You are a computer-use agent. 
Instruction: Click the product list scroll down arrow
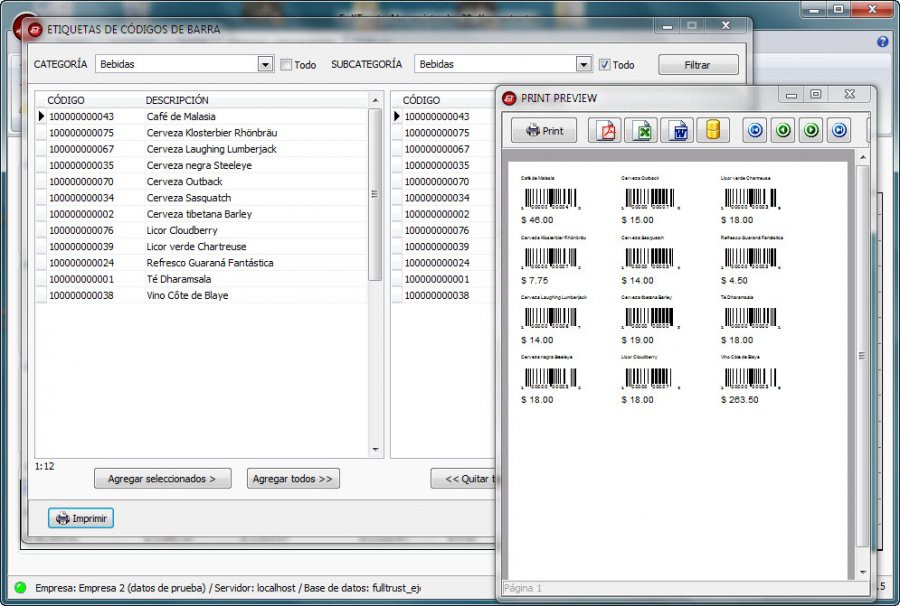click(375, 449)
